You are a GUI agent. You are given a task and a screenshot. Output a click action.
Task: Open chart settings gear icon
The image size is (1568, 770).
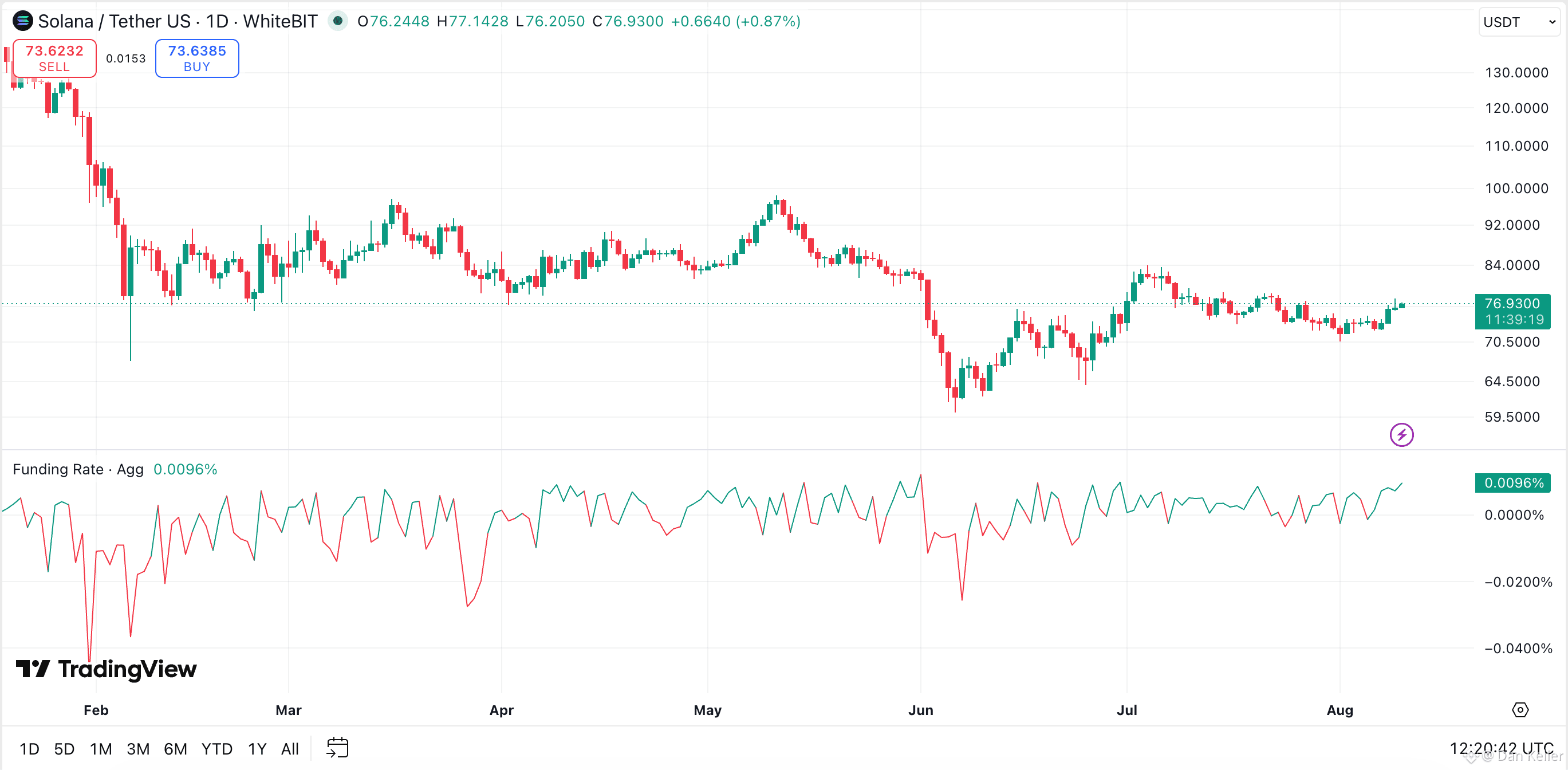coord(1520,710)
